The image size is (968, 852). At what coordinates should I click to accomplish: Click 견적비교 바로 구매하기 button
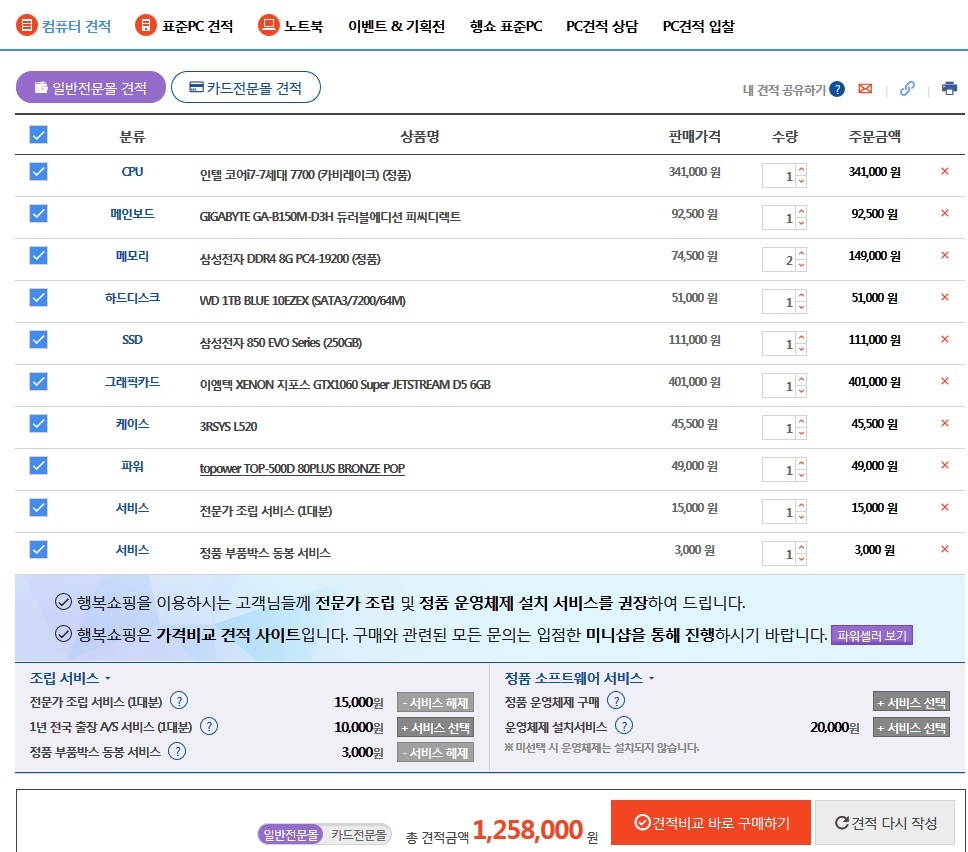710,823
